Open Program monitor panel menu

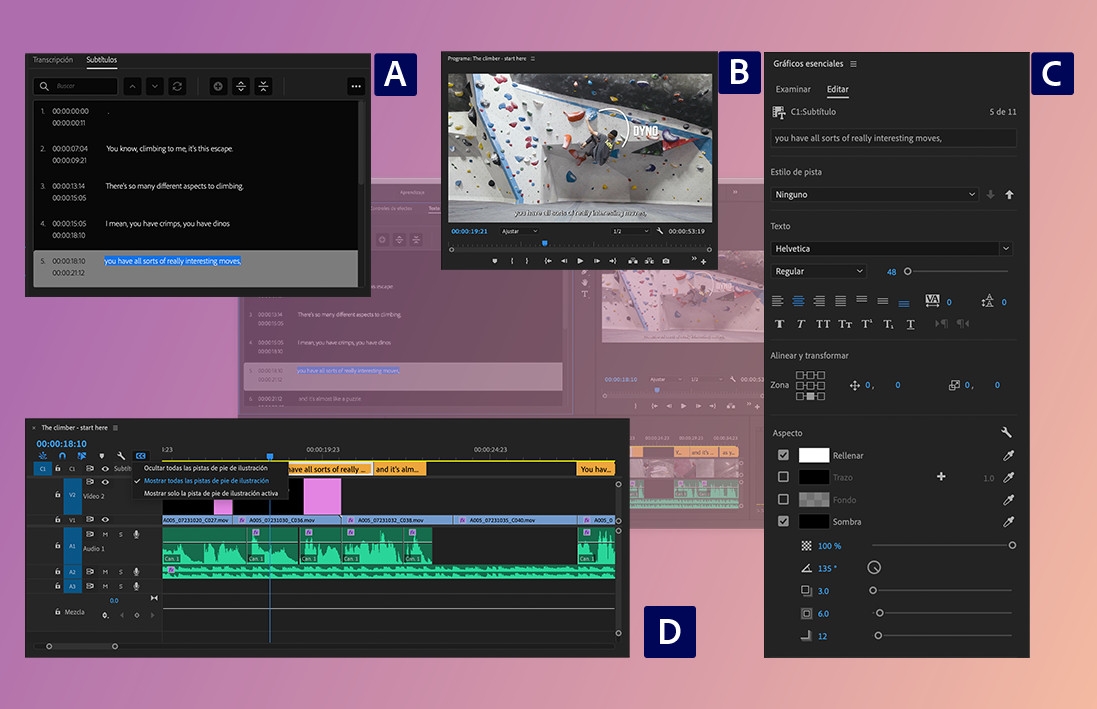[533, 59]
